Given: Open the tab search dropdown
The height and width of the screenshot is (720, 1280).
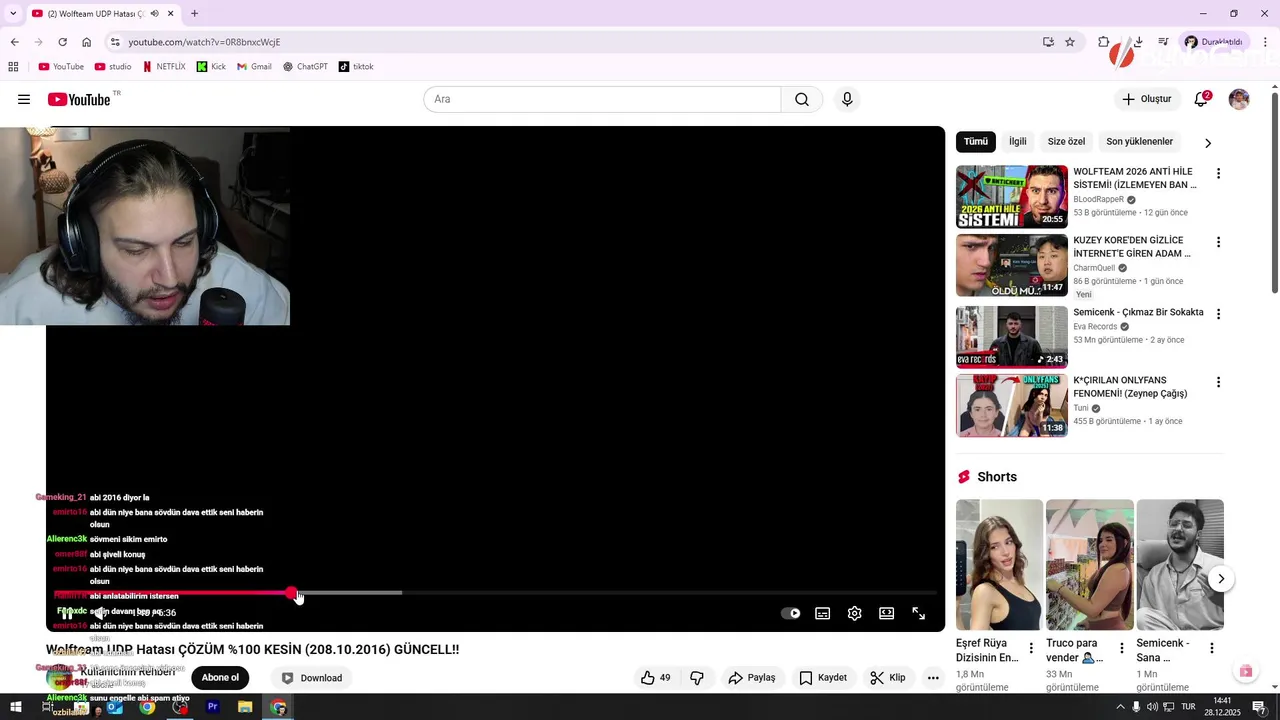Looking at the screenshot, I should point(13,14).
